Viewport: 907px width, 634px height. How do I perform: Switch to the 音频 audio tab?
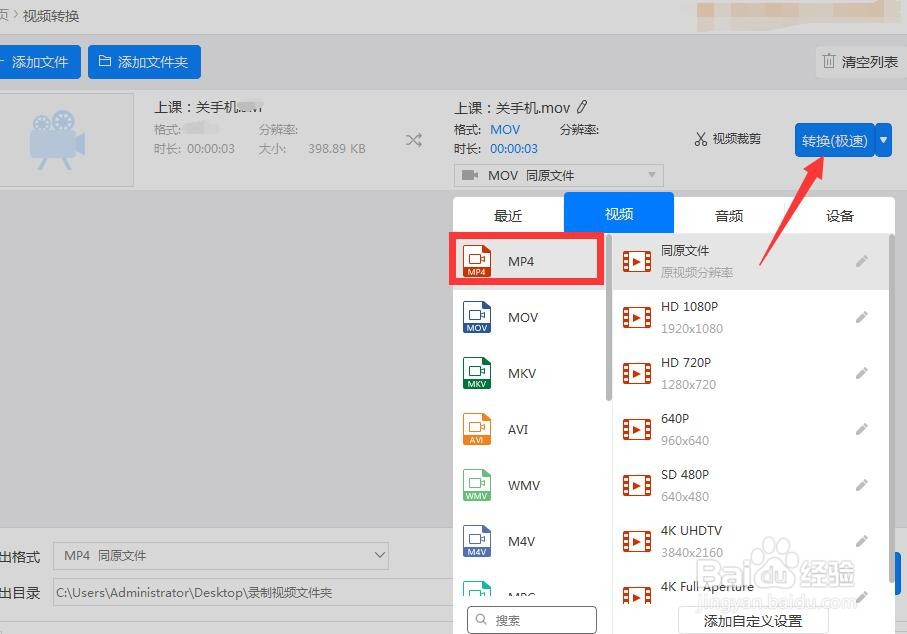pos(728,213)
